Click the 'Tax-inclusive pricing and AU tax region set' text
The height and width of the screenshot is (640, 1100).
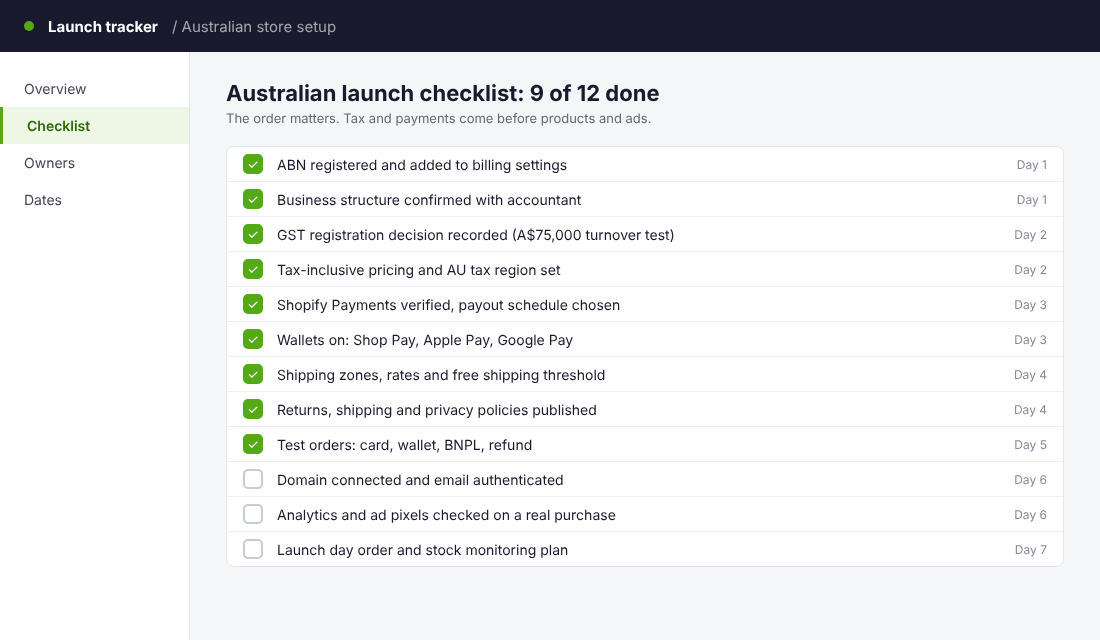pyautogui.click(x=418, y=270)
